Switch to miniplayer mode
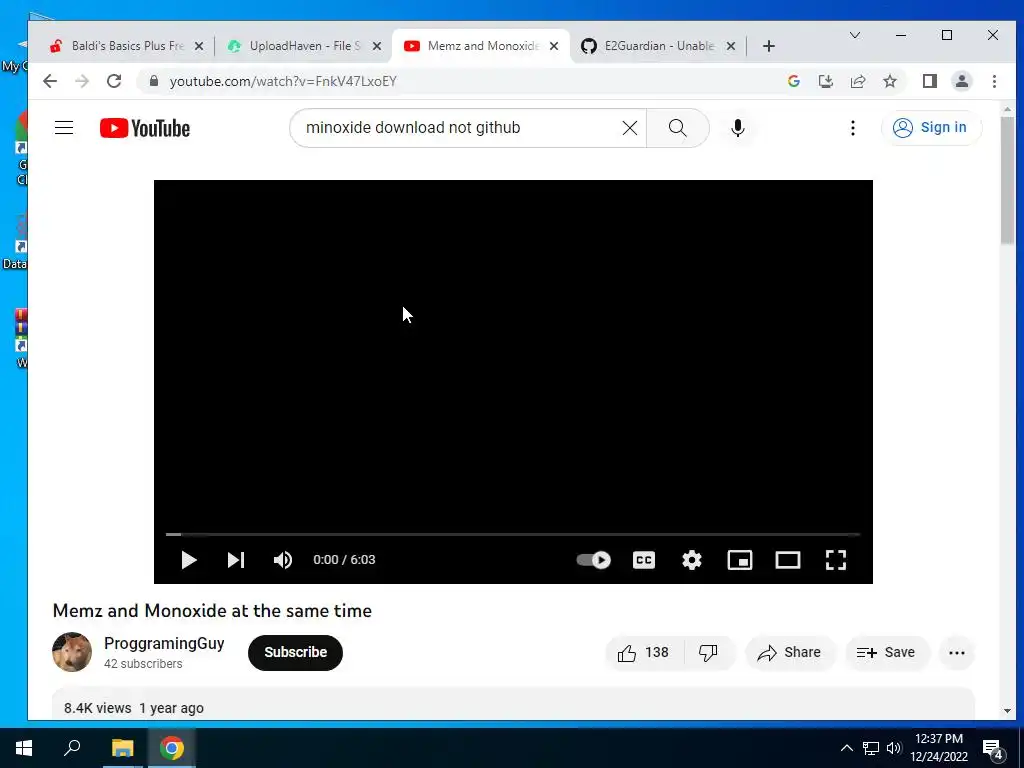 (x=740, y=560)
